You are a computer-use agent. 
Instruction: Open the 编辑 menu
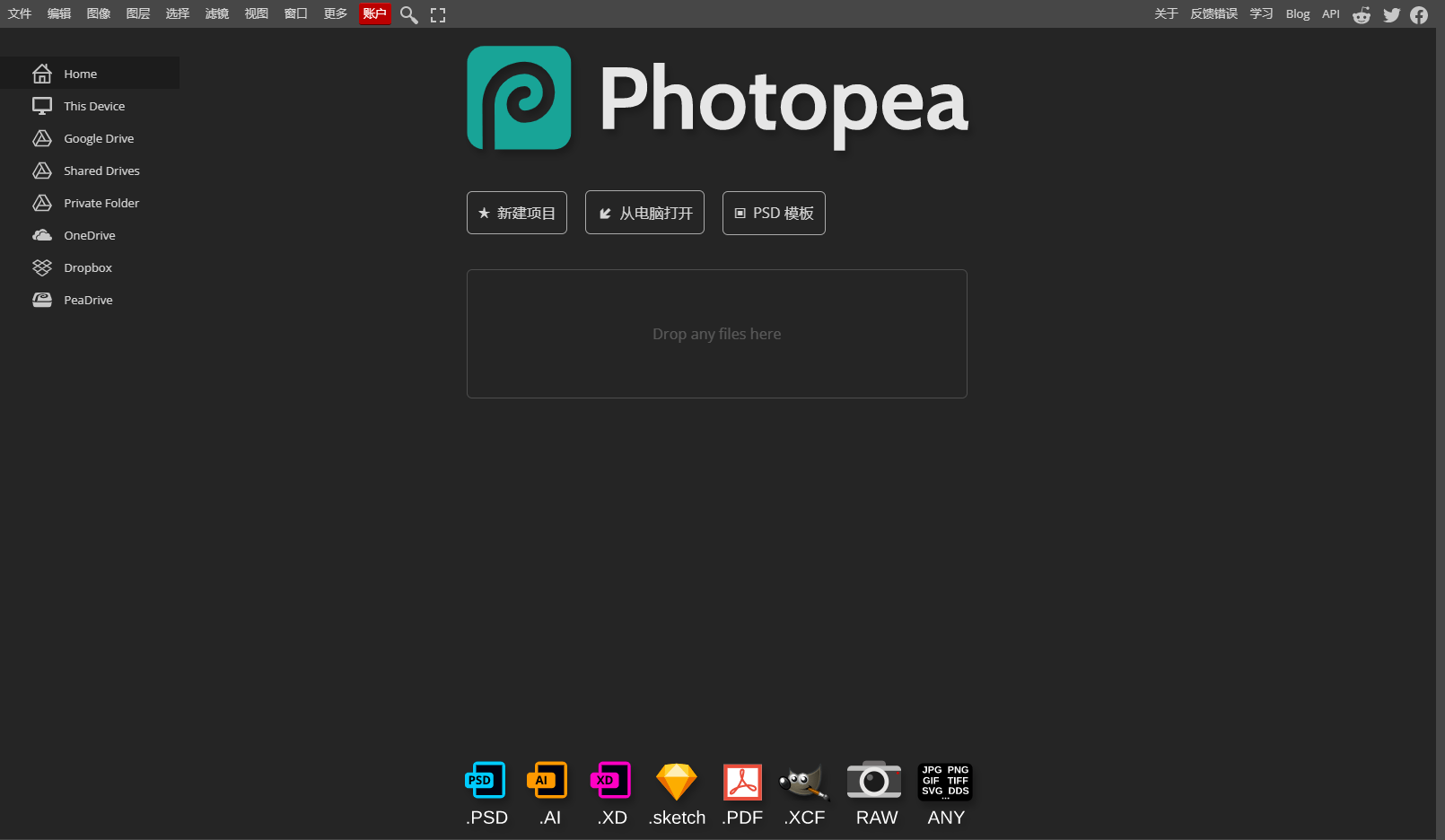[59, 13]
